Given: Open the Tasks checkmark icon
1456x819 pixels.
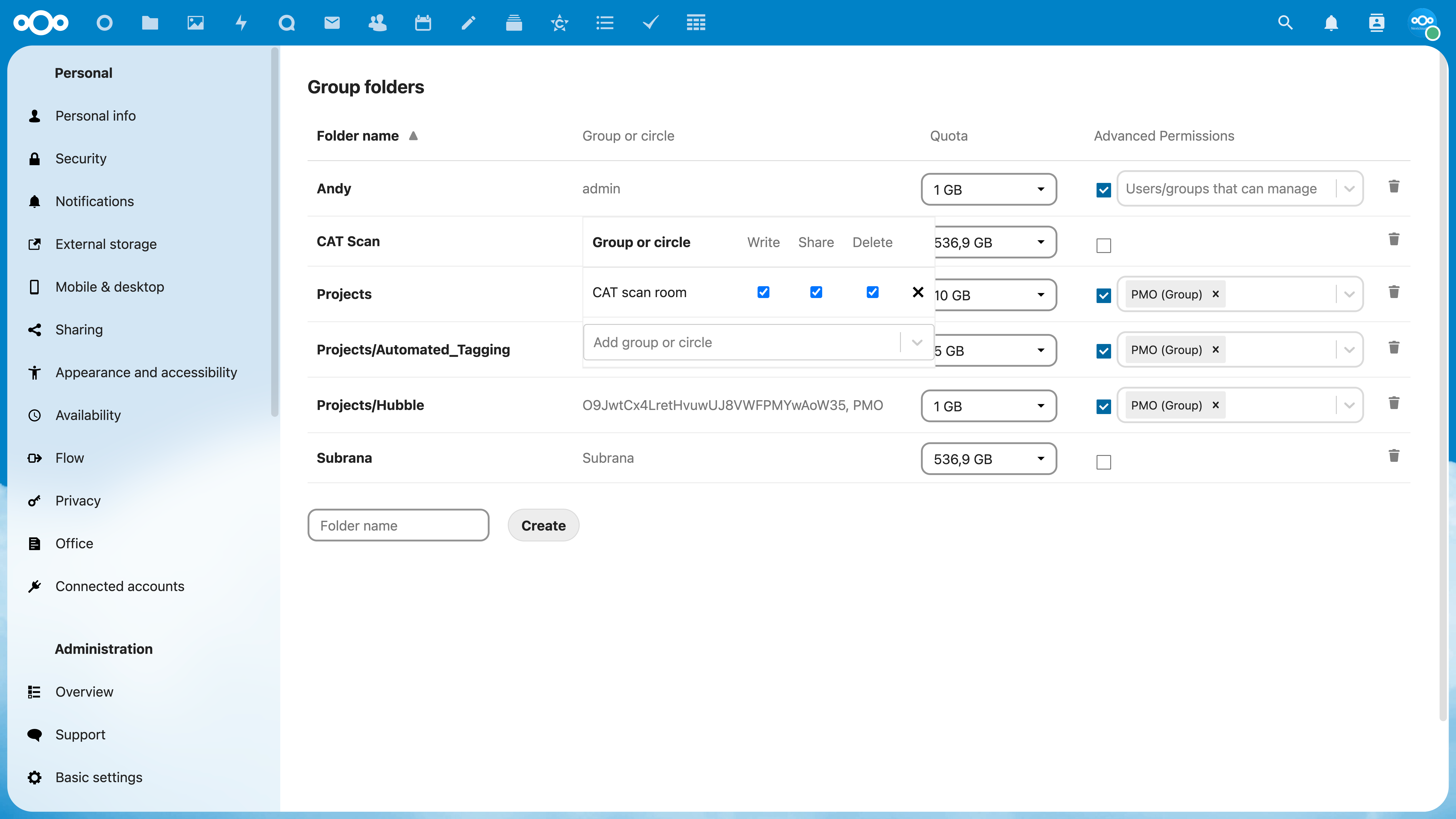Looking at the screenshot, I should click(651, 23).
